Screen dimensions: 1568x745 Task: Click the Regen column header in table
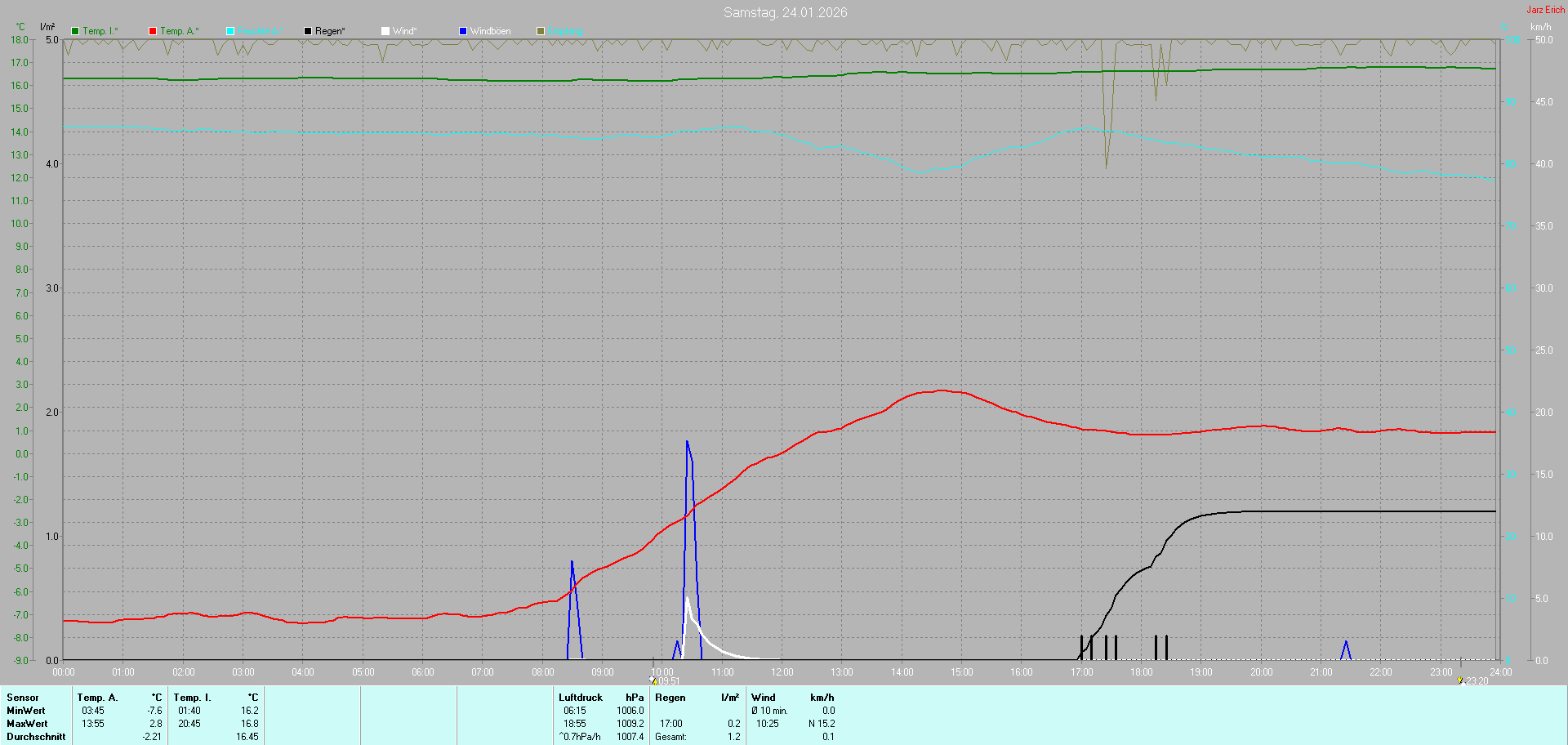click(x=670, y=698)
